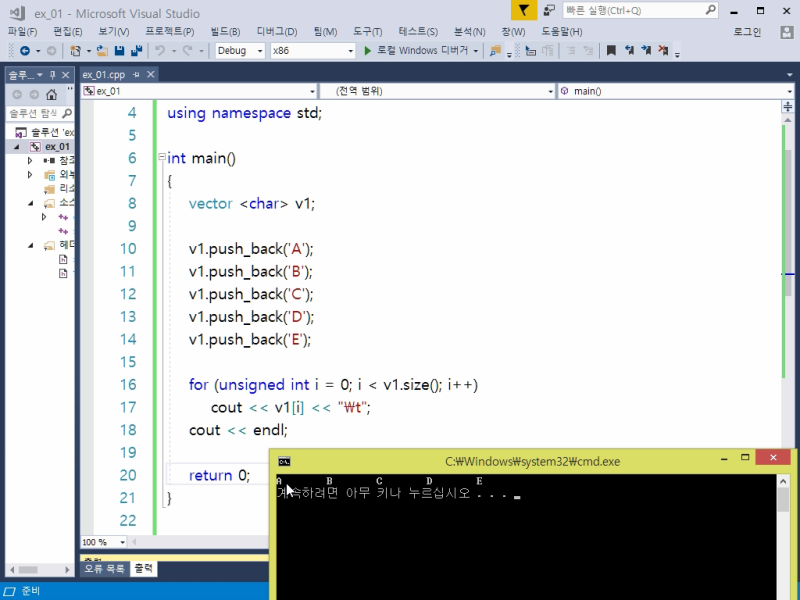Open the 도움말(H) menu
Viewport: 800px width, 600px height.
[562, 32]
